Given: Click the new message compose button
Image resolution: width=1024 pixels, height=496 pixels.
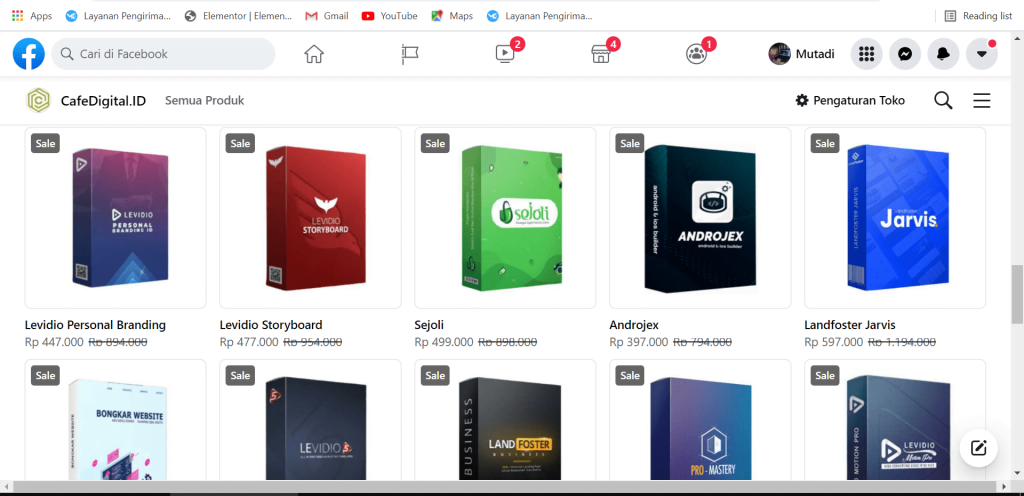Looking at the screenshot, I should point(978,447).
